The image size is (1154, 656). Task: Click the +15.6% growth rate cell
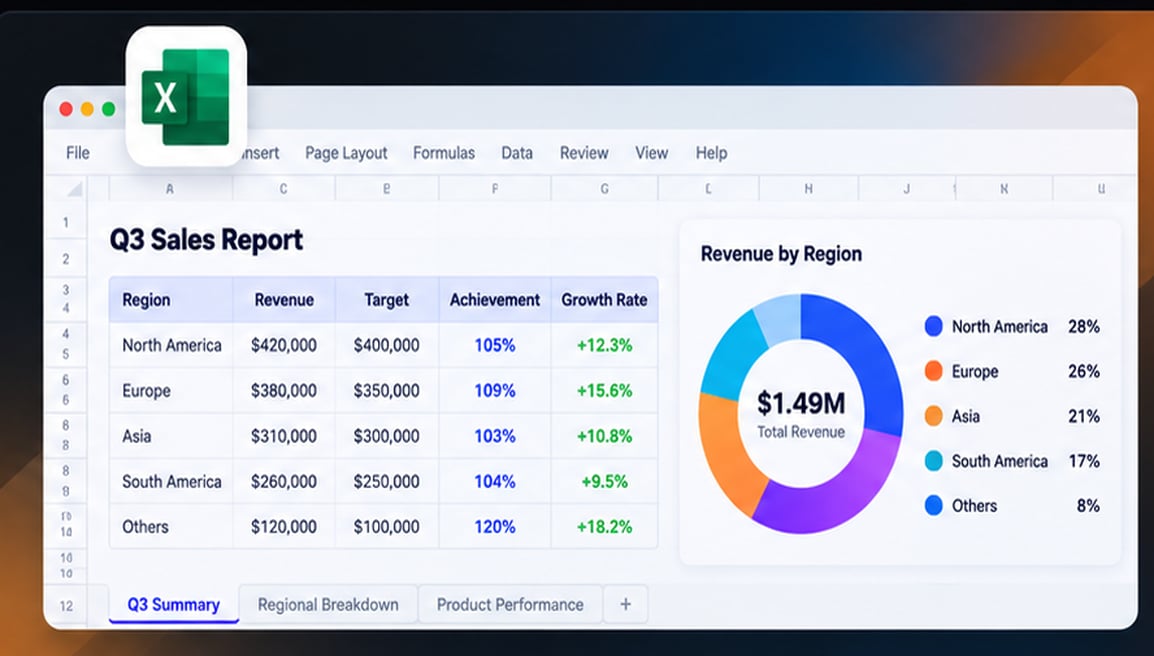tap(604, 391)
